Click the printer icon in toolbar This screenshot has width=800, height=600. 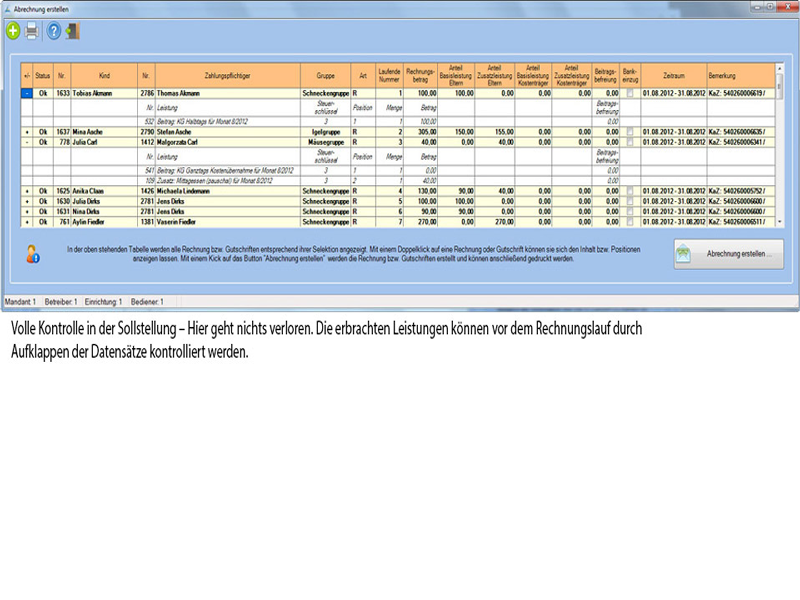[31, 30]
